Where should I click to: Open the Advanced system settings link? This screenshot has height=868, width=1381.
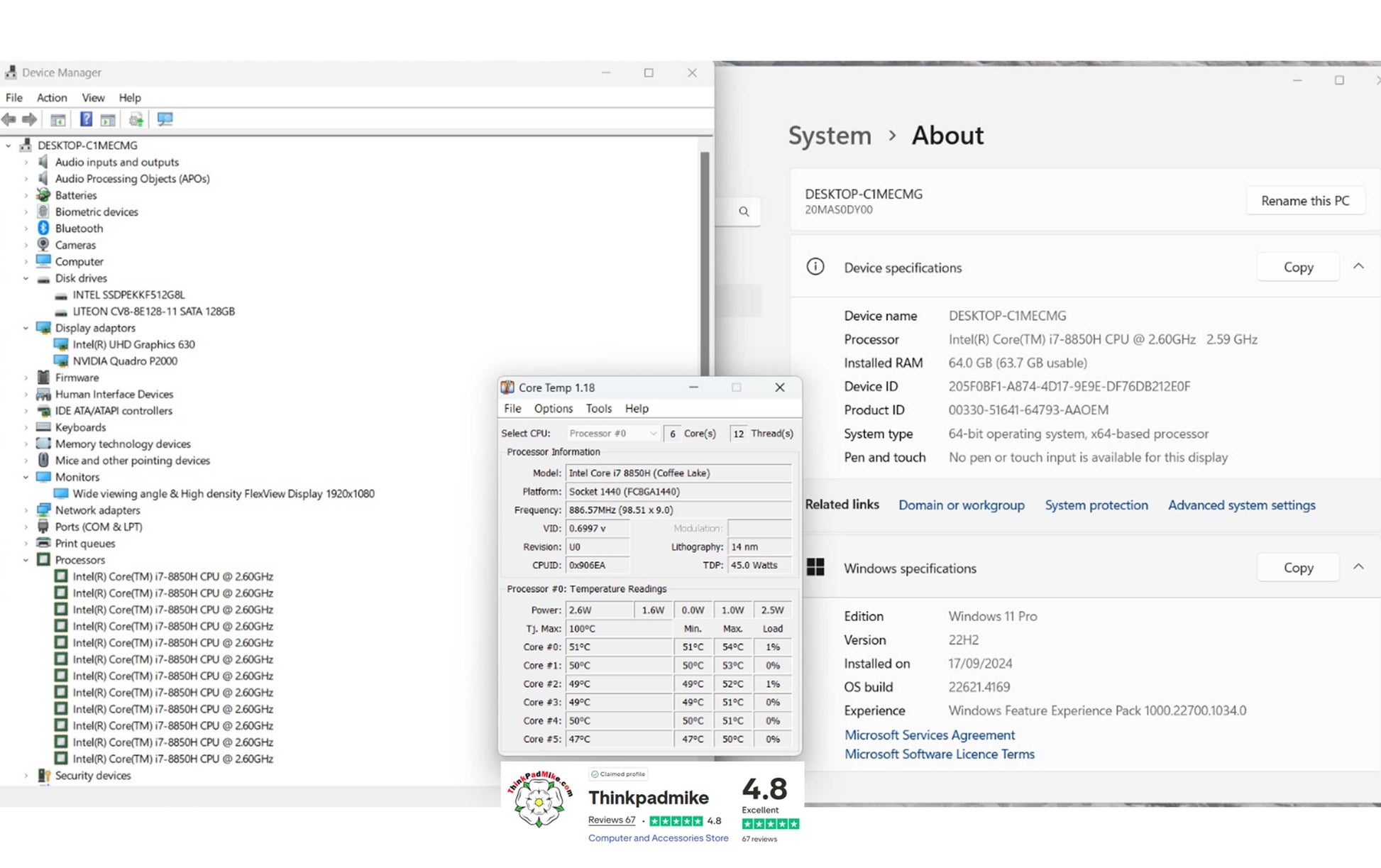[1241, 505]
